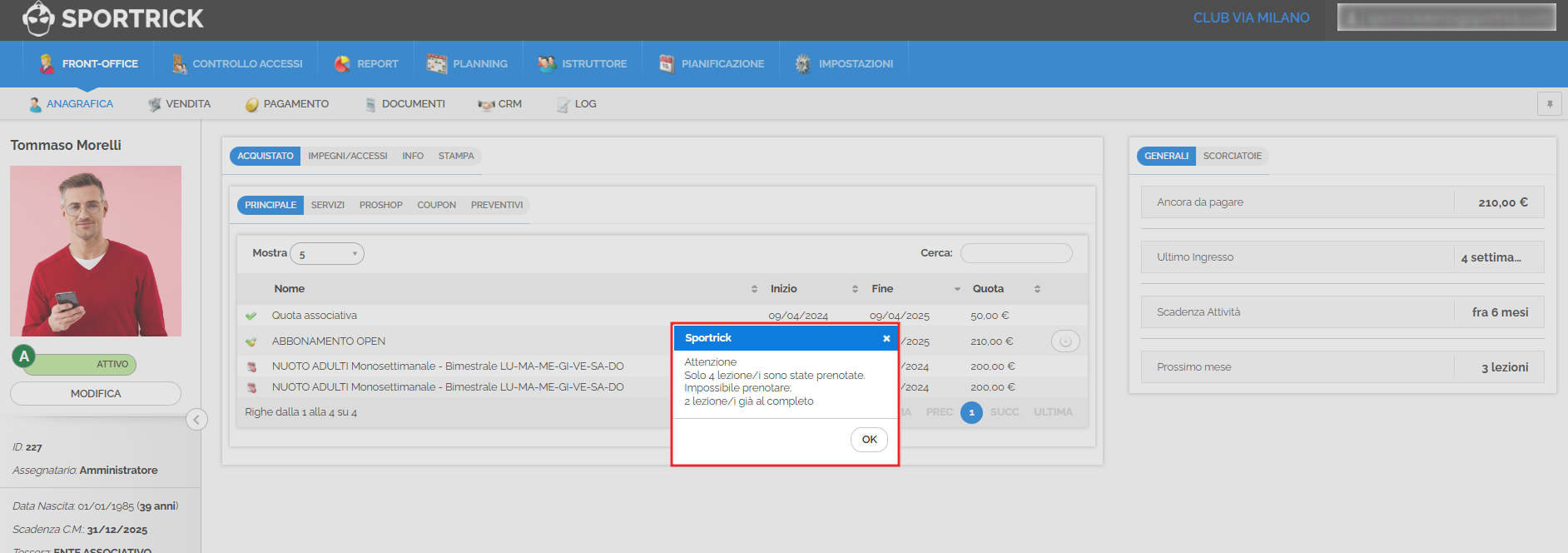Switch to Info tab
This screenshot has width=1568, height=553.
tap(413, 156)
